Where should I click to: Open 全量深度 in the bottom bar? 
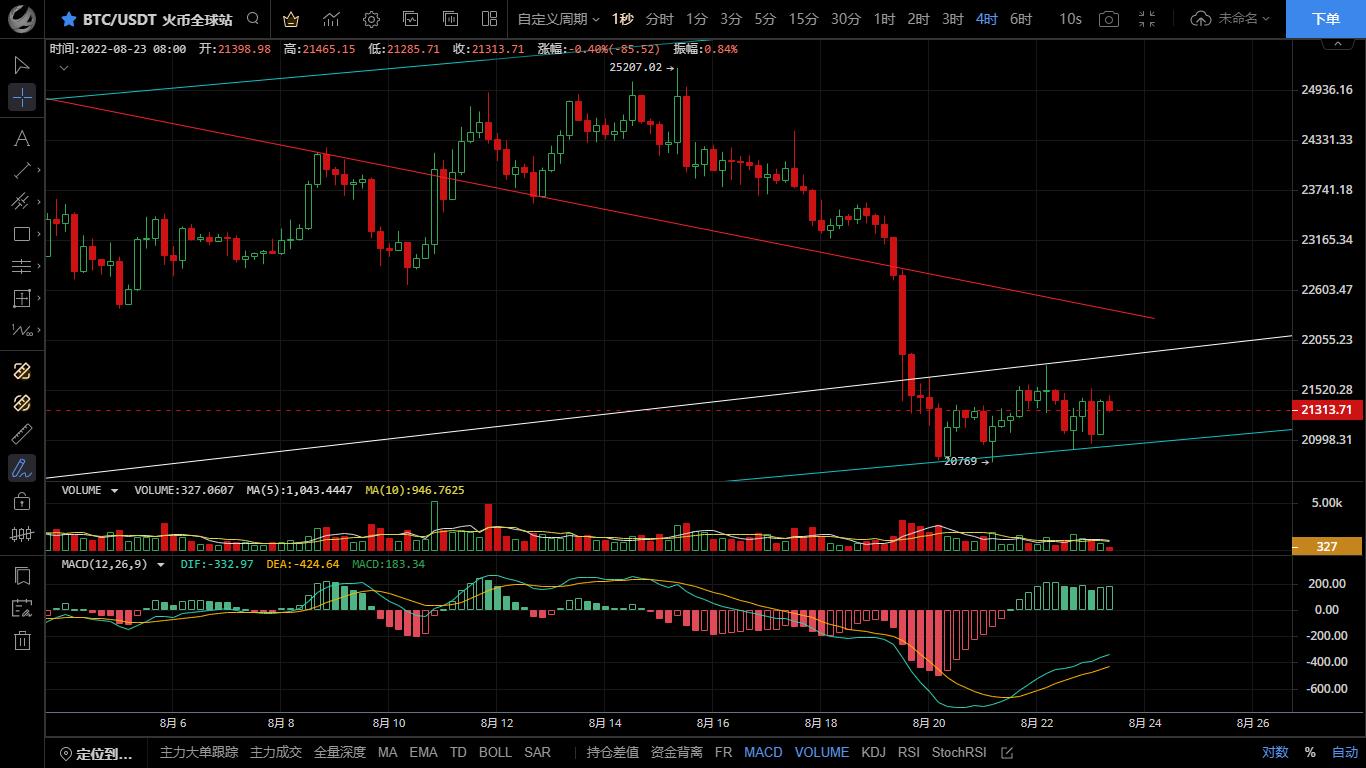coord(340,753)
